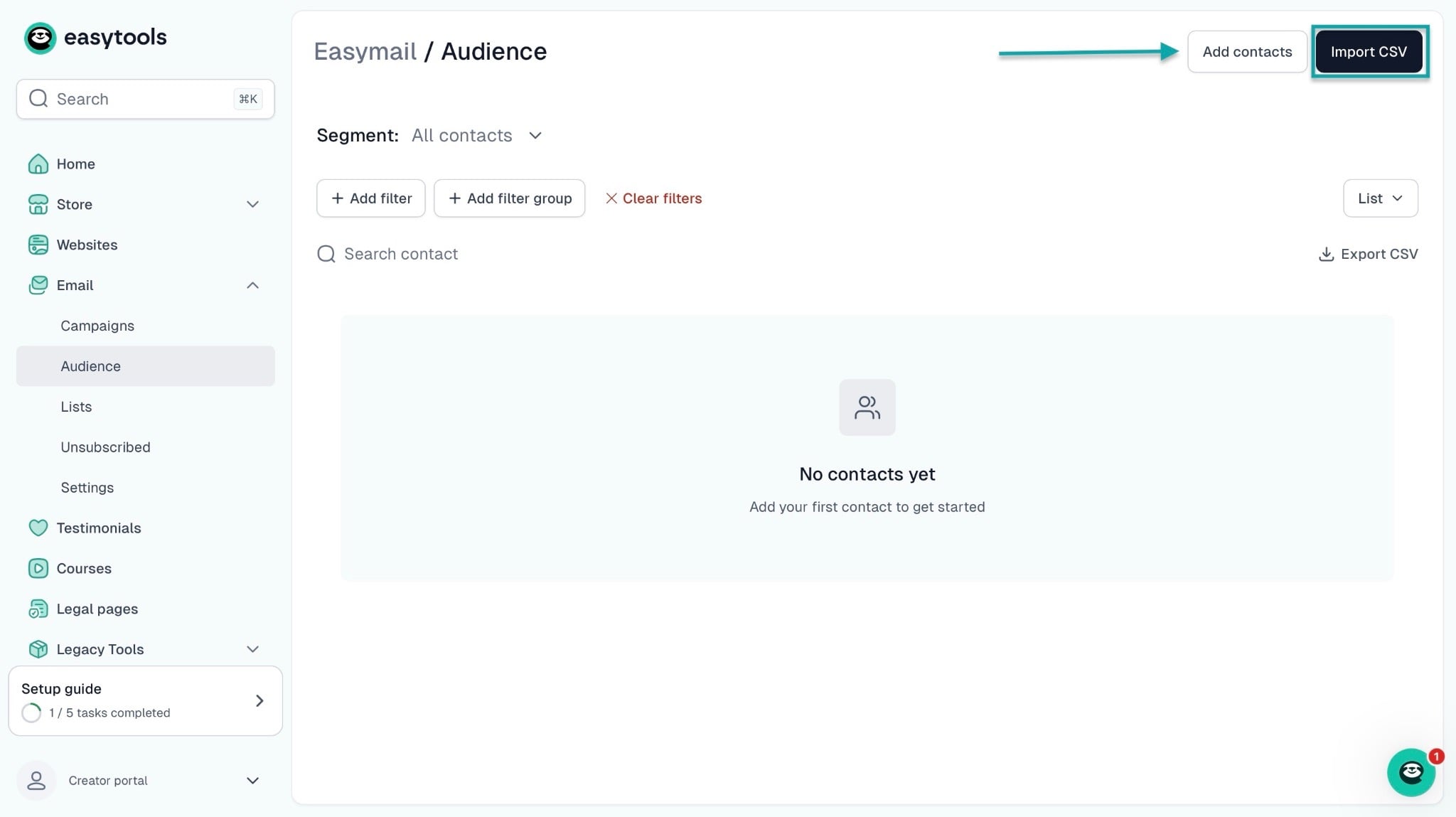Click the Add filter button
Screen dimensions: 1456x817
(370, 198)
